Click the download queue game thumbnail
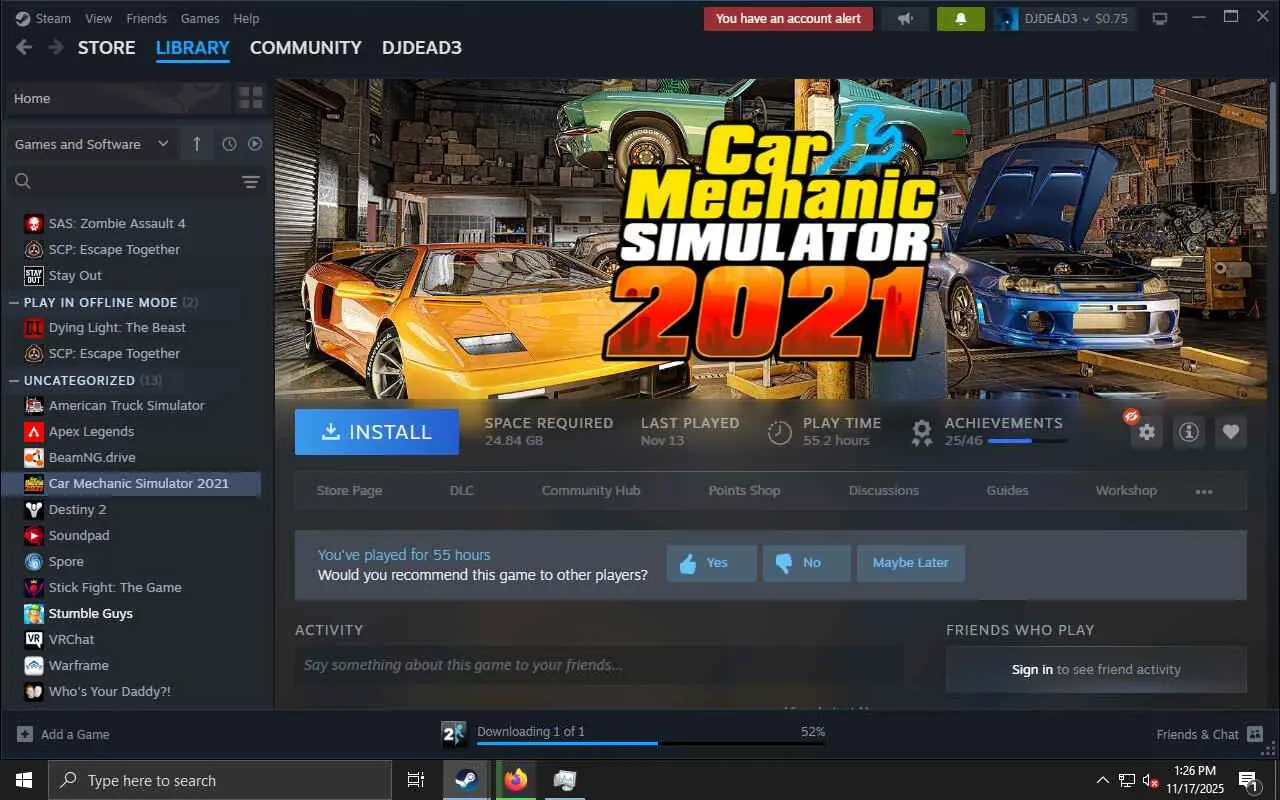This screenshot has height=800, width=1280. click(x=454, y=735)
